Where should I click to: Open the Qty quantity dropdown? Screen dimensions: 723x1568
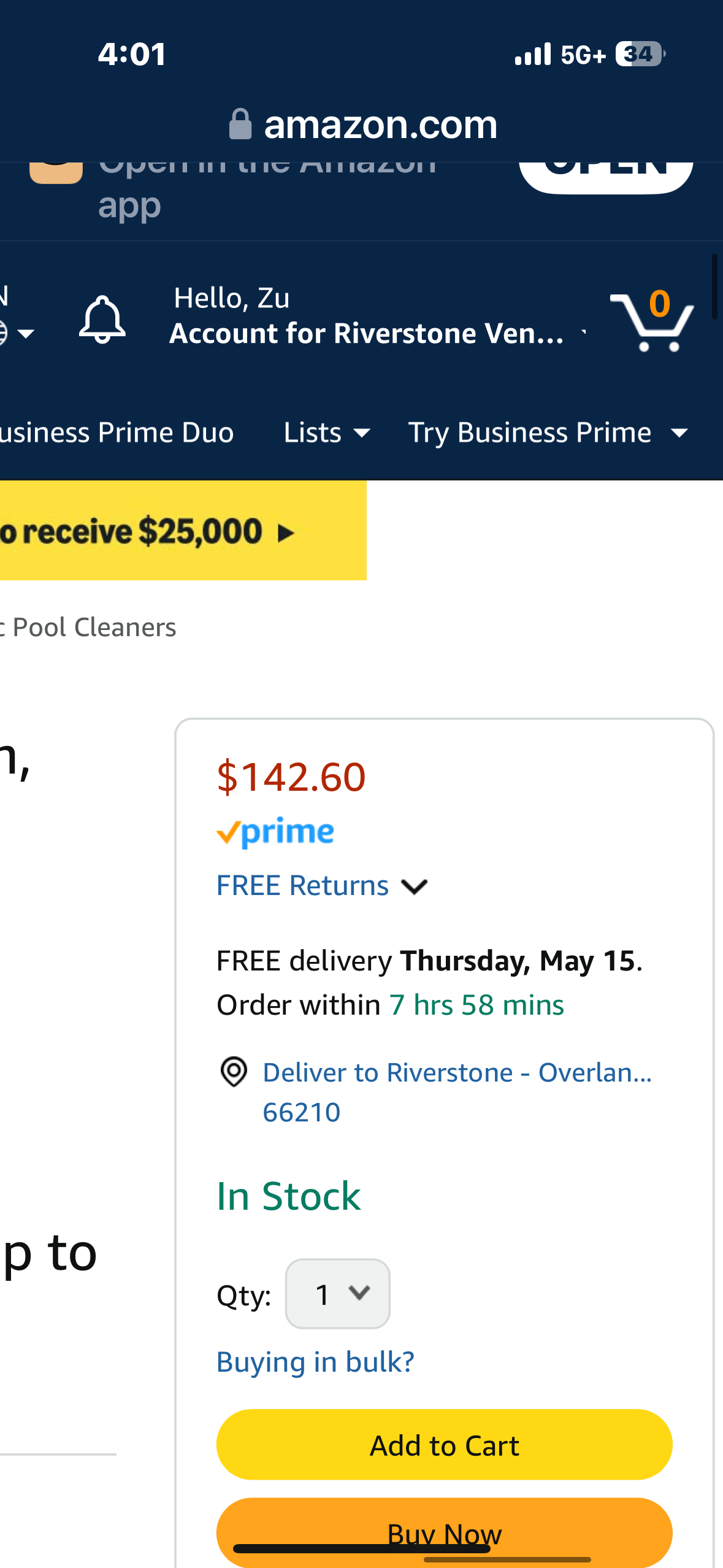[x=338, y=1294]
